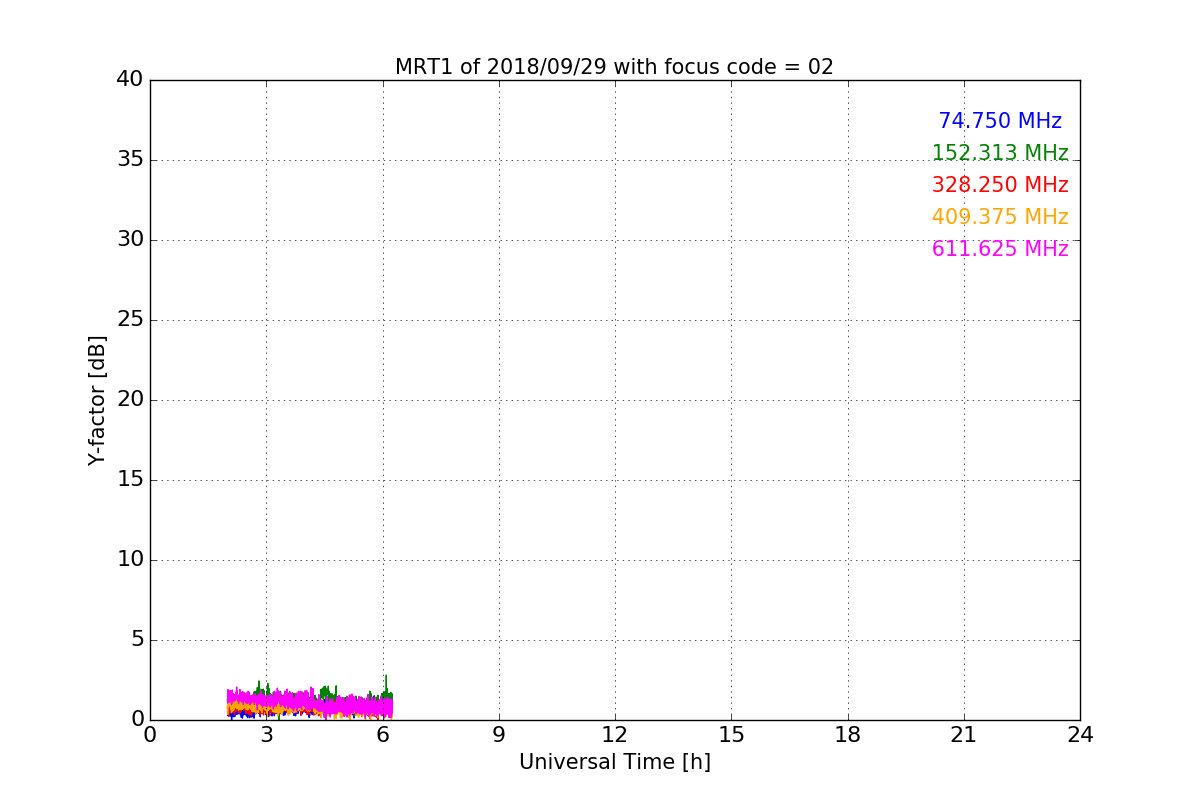
Task: Click y-axis tick label 30
Action: (x=130, y=240)
